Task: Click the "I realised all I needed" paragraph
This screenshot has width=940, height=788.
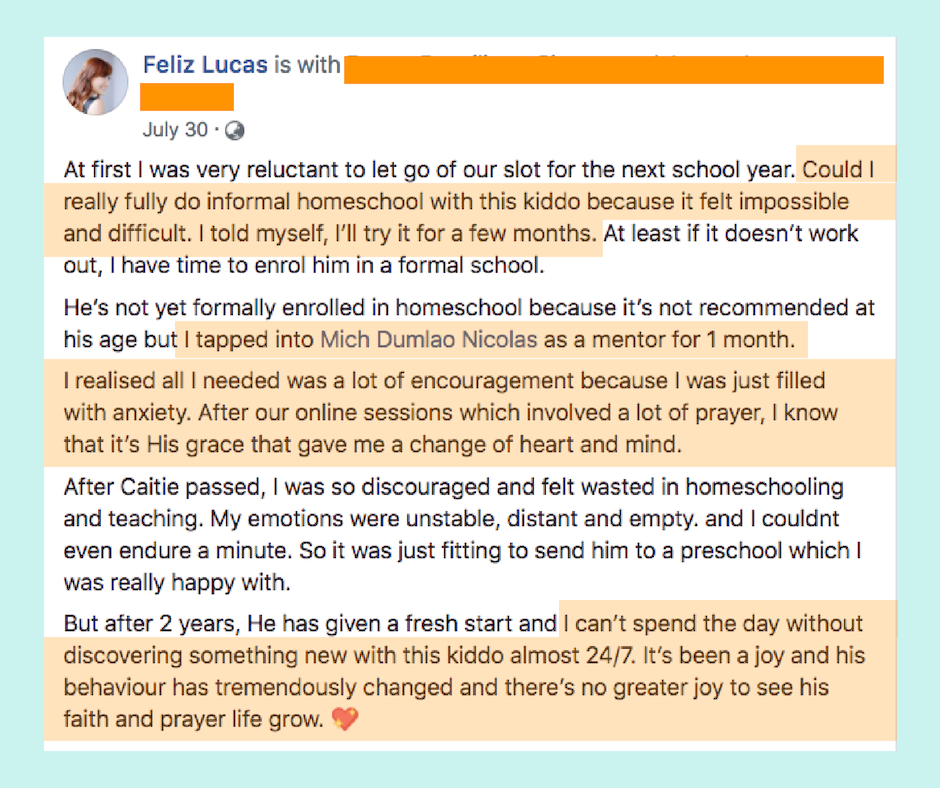Action: (450, 413)
